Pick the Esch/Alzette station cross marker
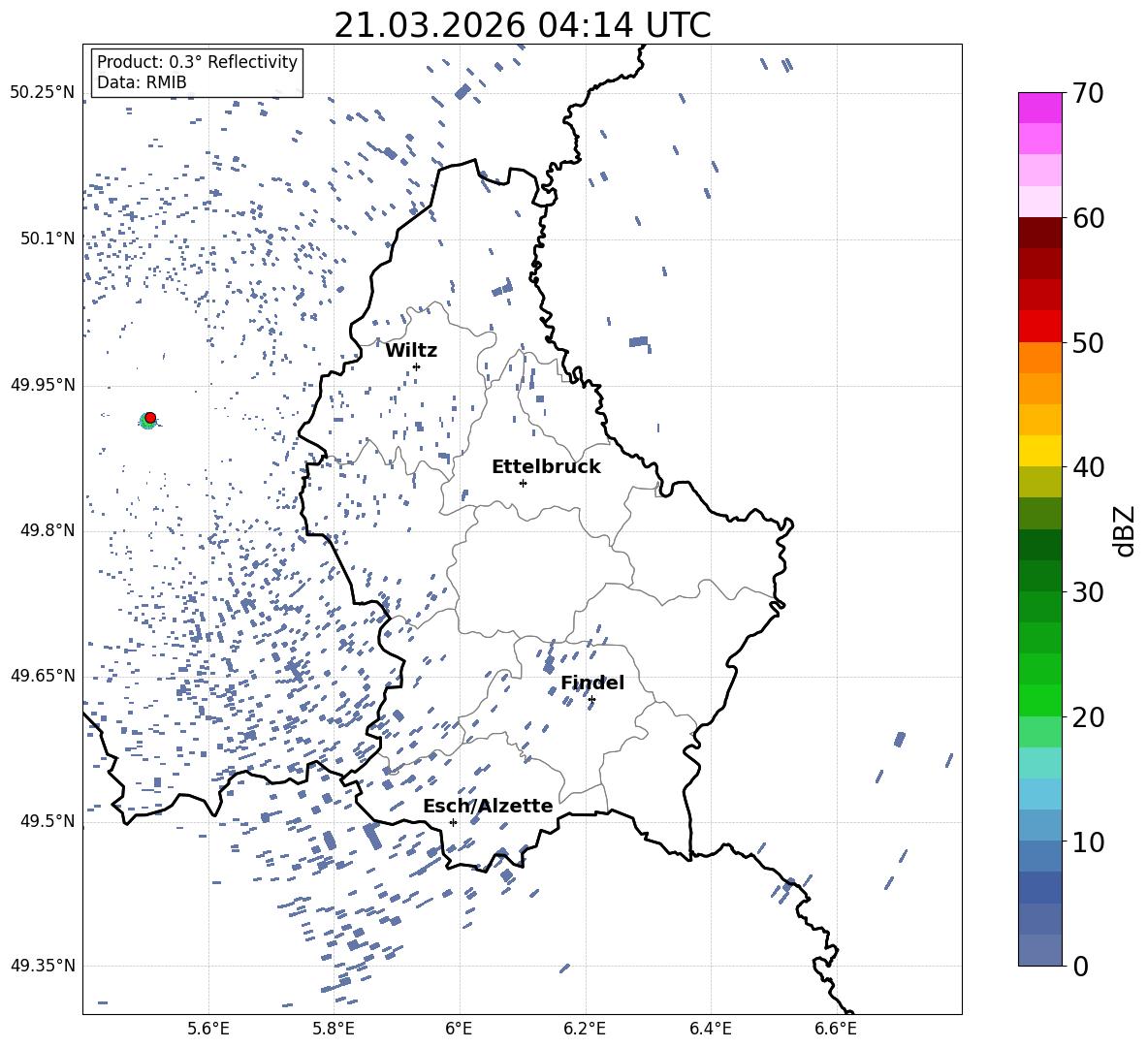The image size is (1148, 1048). tap(453, 822)
